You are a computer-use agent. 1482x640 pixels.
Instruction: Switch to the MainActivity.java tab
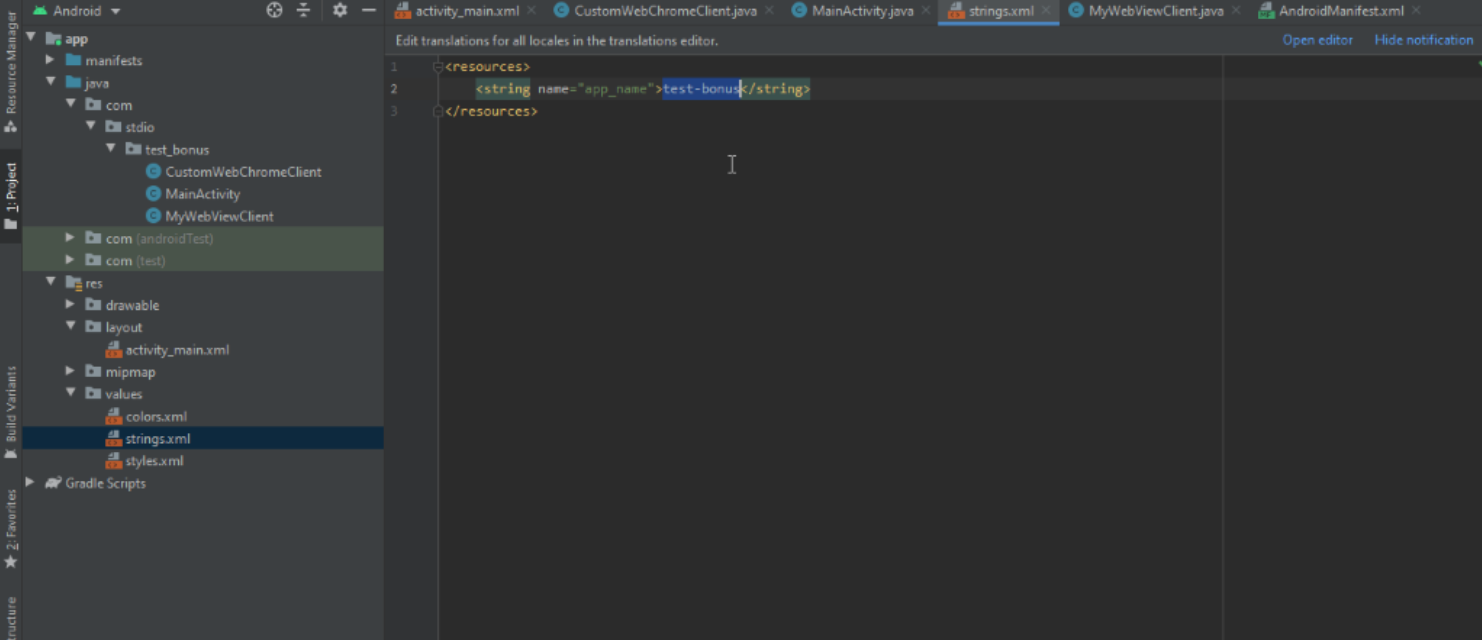click(x=852, y=11)
